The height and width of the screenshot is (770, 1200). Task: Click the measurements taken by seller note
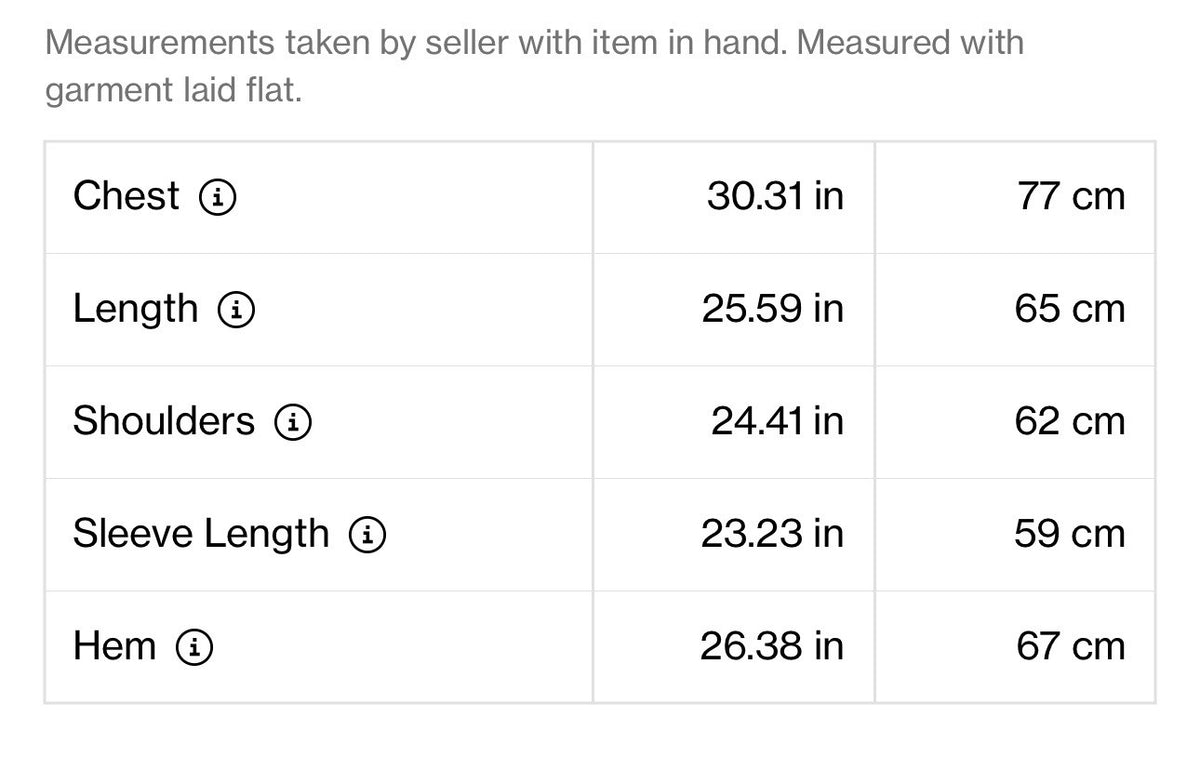[535, 68]
